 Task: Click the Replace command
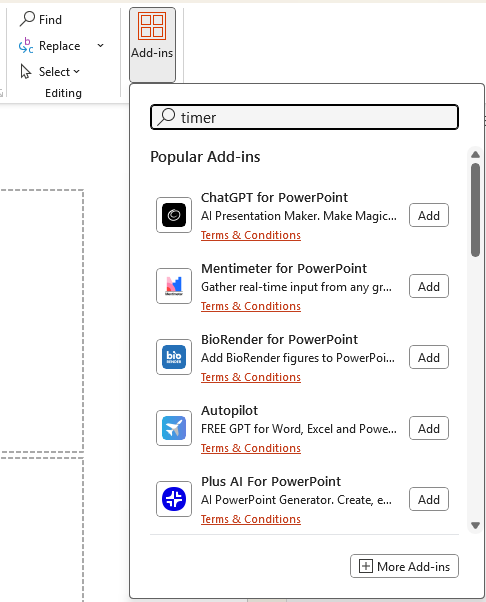coord(60,46)
